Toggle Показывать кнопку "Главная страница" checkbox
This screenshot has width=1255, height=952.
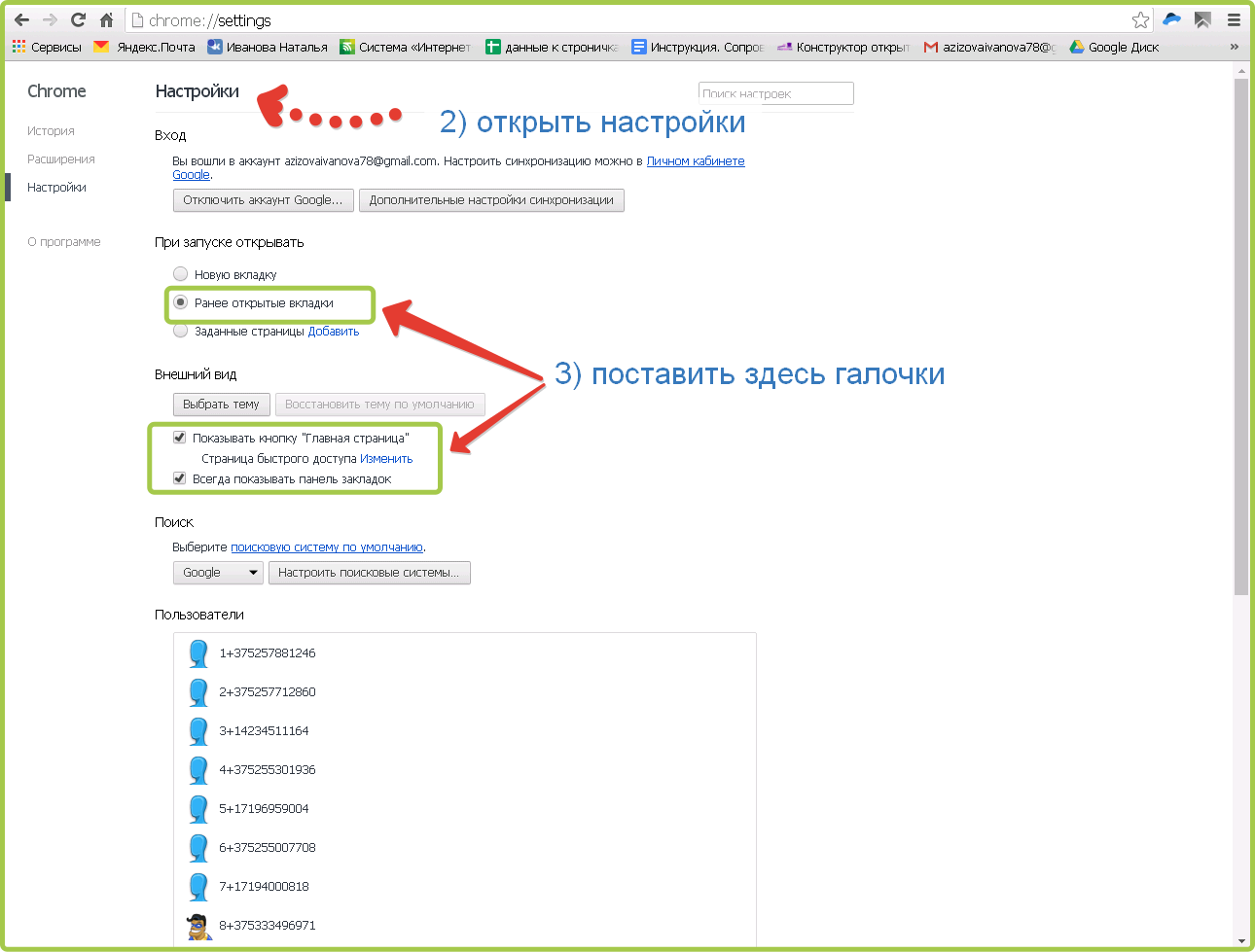coord(179,438)
